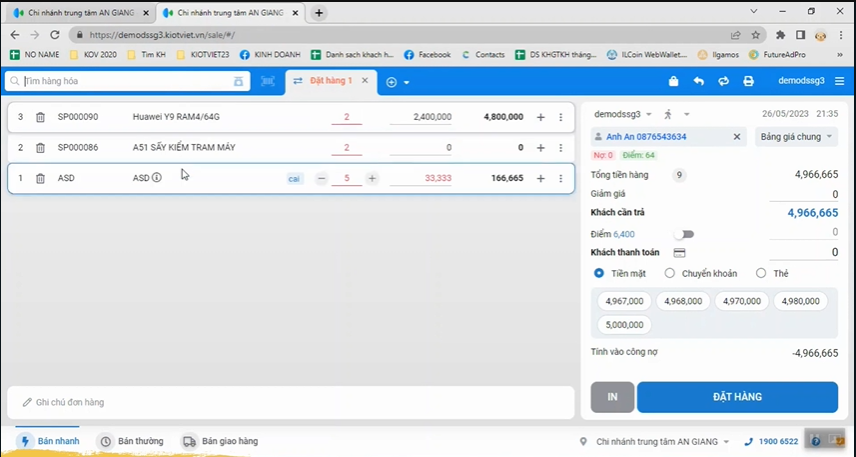
Task: Open the hamburger menu next to demodssg3
Action: coord(840,81)
